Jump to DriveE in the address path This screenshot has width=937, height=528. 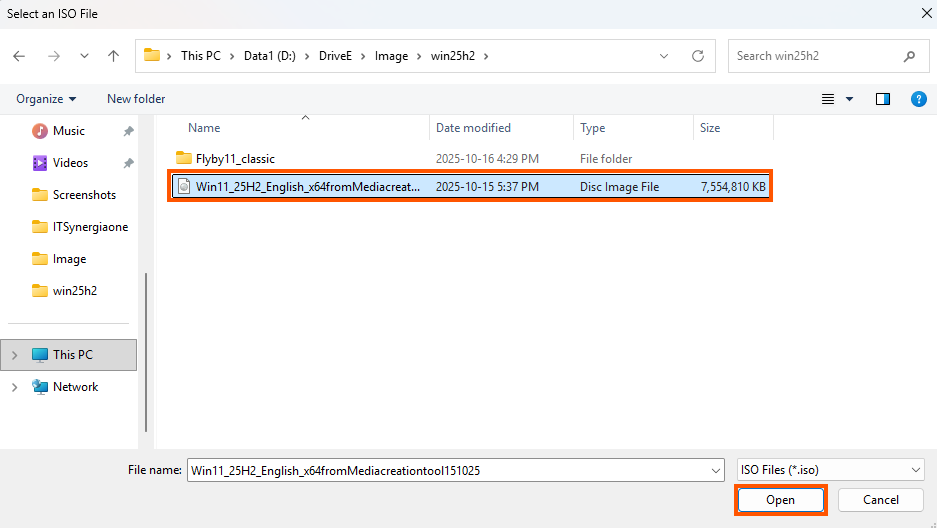335,56
